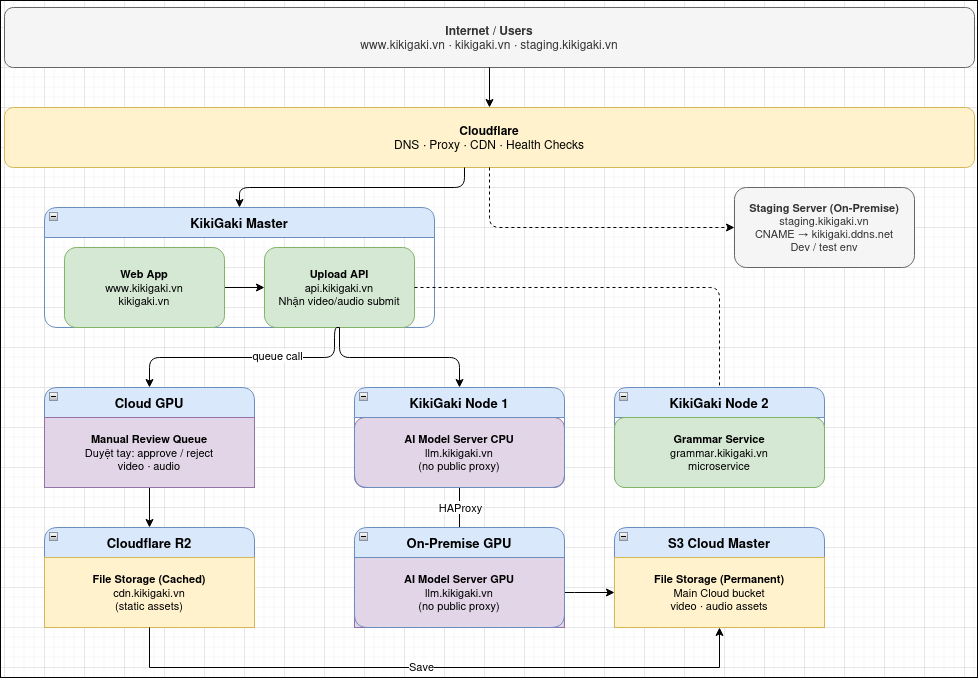The width and height of the screenshot is (978, 678).
Task: Collapse the Cloud GPU container
Action: [54, 397]
